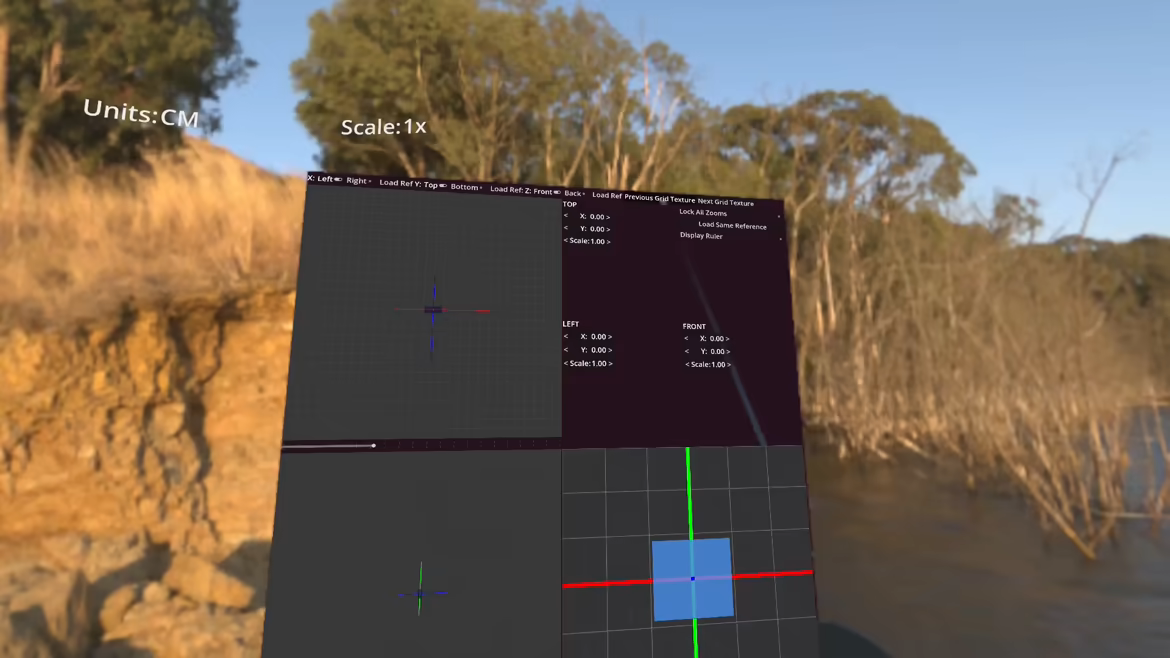Image resolution: width=1170 pixels, height=658 pixels.
Task: Increase TOP X offset with right arrow
Action: tap(607, 217)
